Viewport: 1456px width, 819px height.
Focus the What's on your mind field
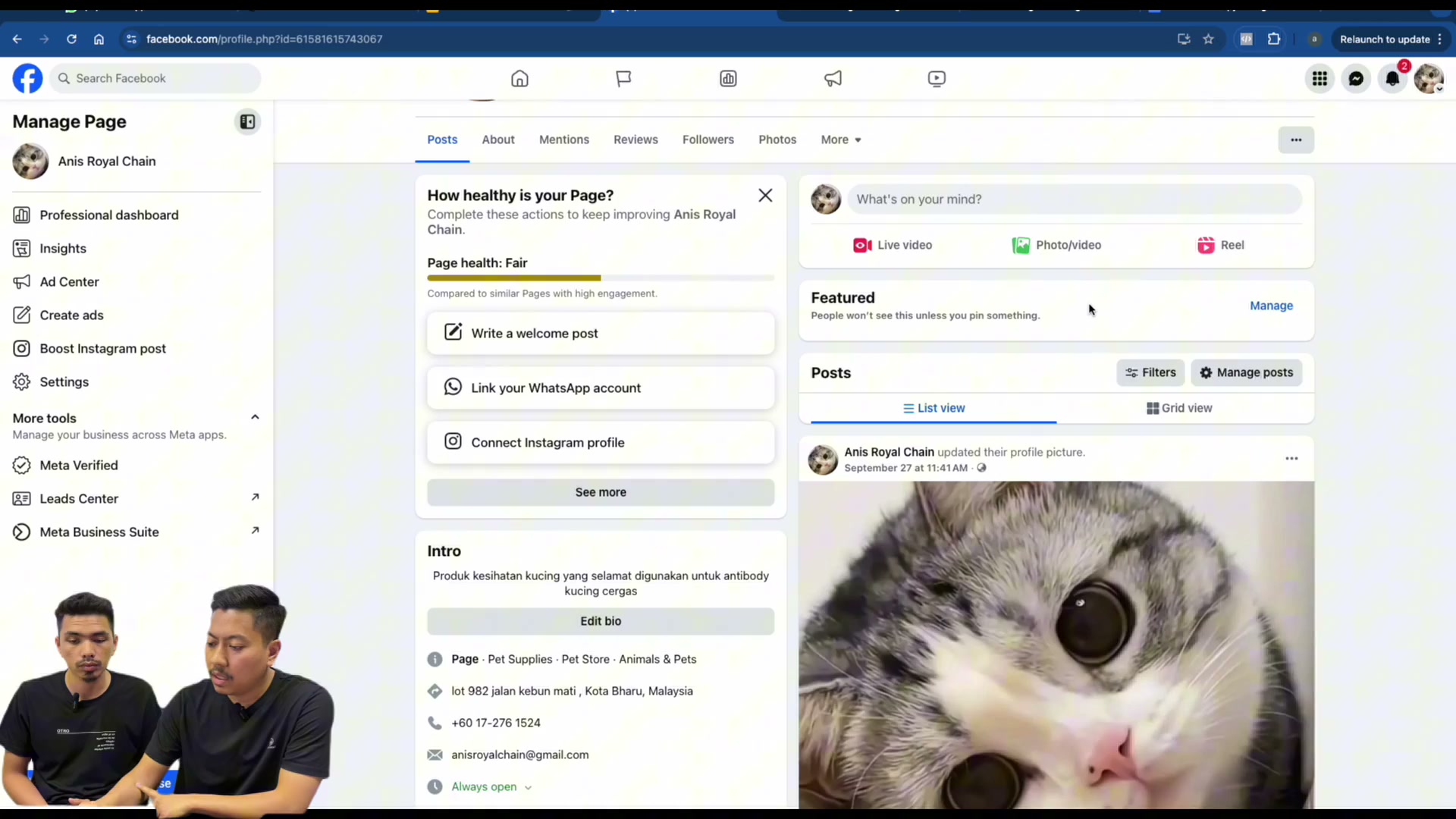pyautogui.click(x=1075, y=199)
